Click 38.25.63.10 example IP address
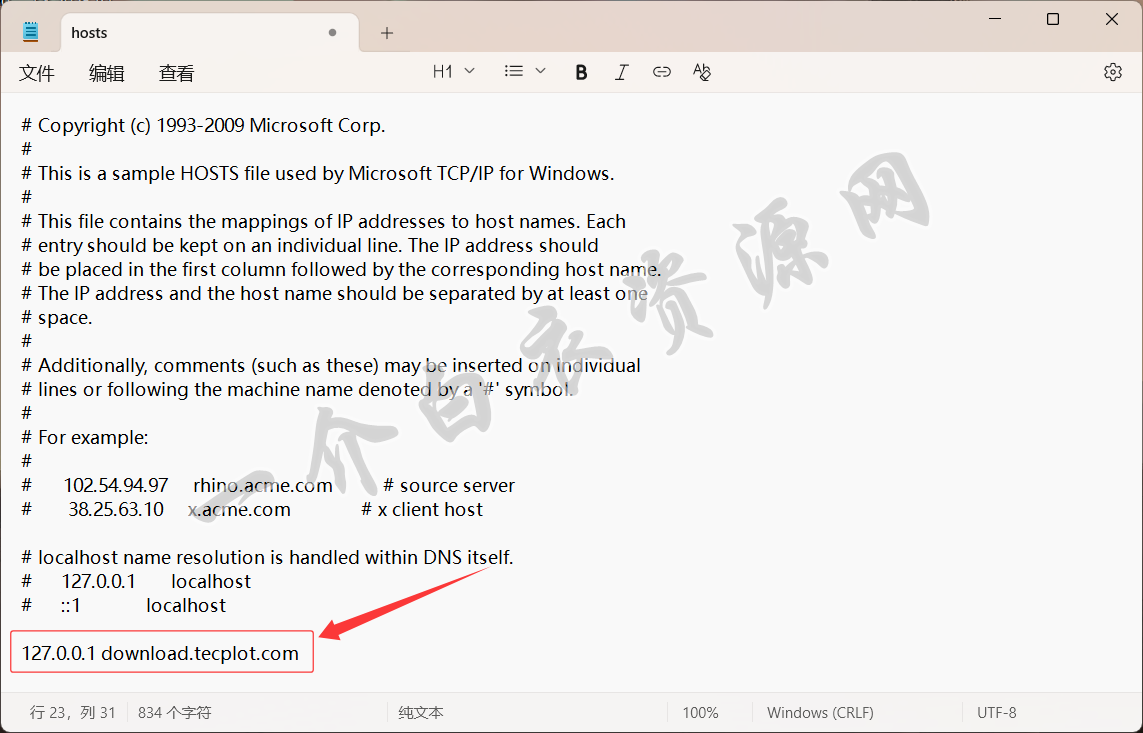 pyautogui.click(x=116, y=509)
